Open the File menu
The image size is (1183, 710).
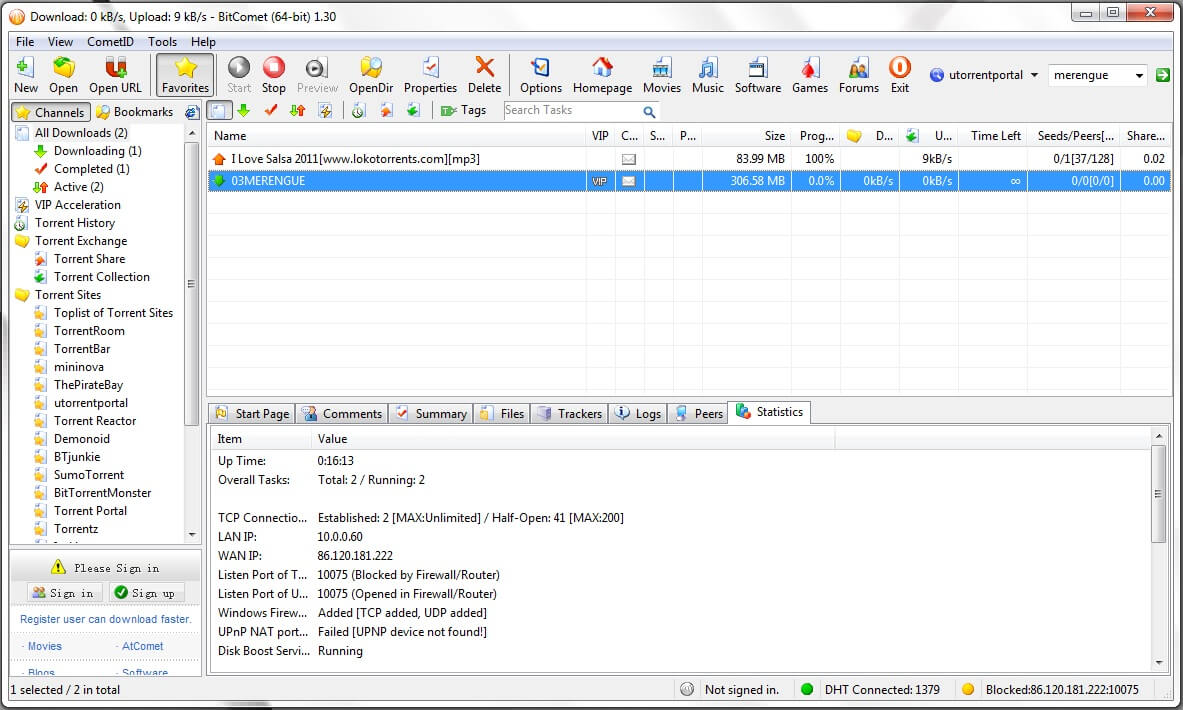click(x=25, y=41)
